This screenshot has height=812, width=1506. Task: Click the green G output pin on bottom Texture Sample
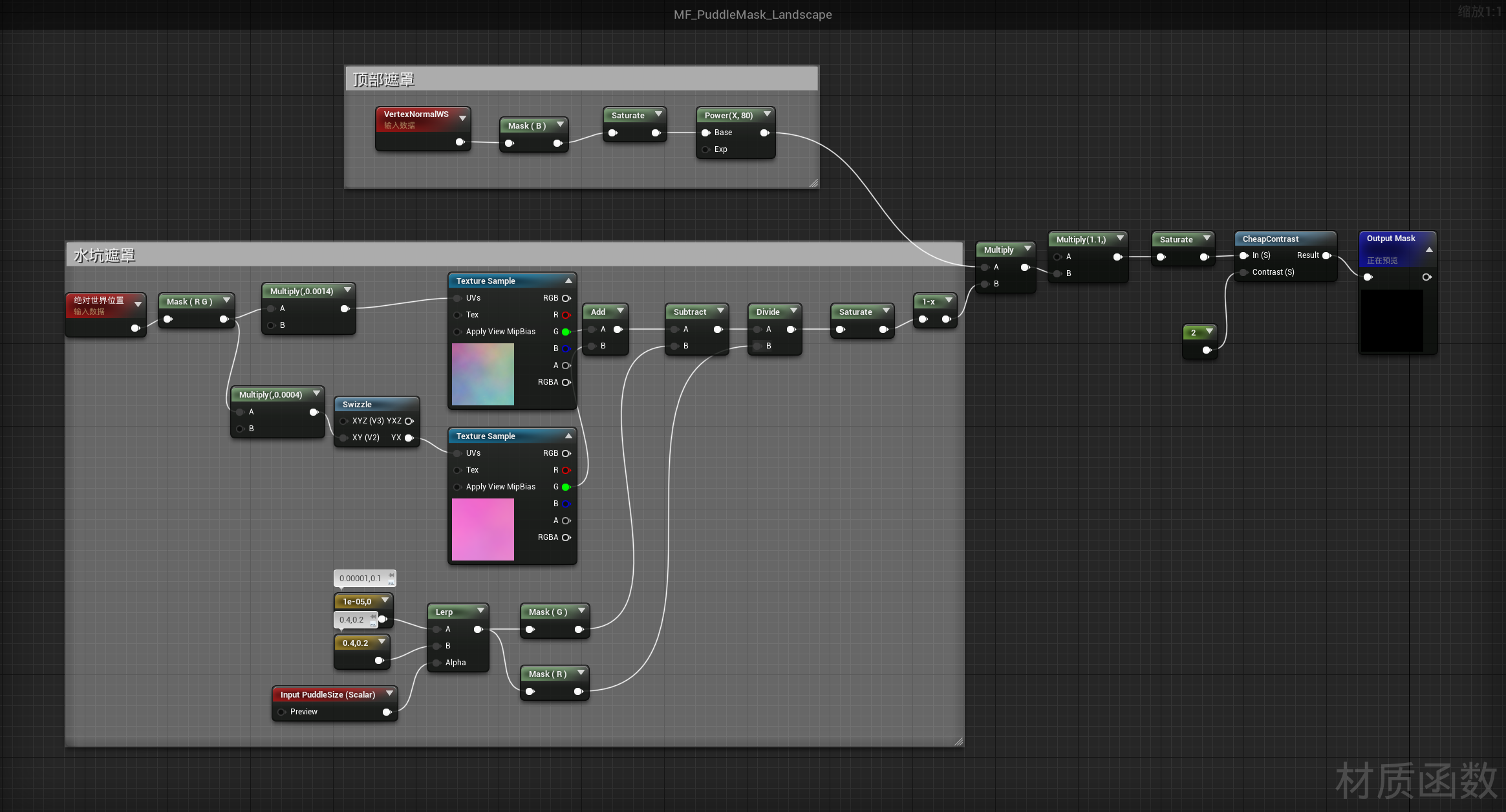click(566, 487)
